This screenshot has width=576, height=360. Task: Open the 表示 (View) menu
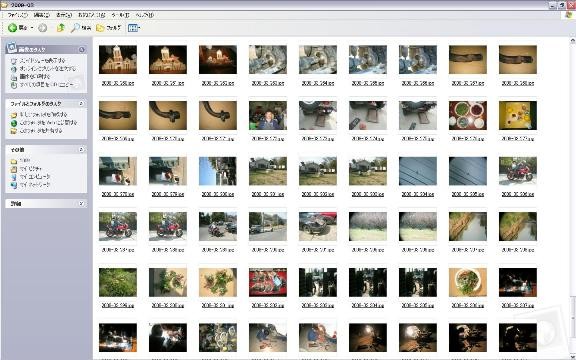(64, 15)
